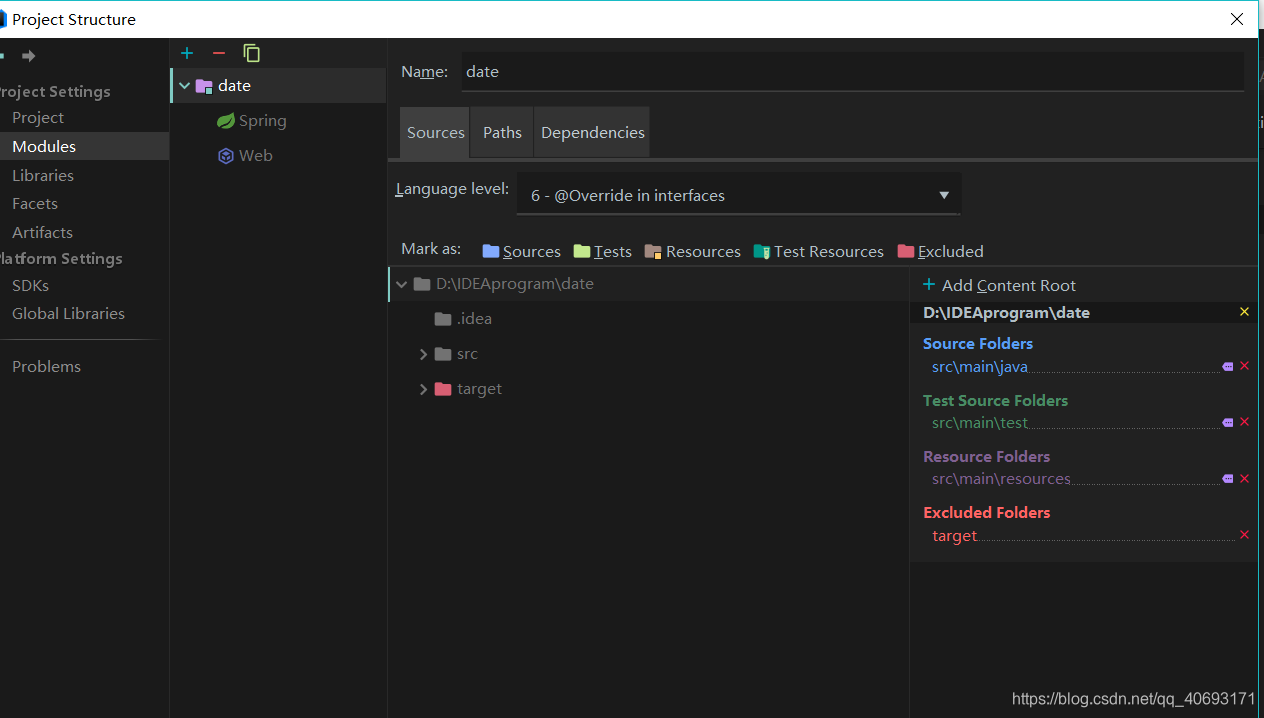Select the Web facet row
The width and height of the screenshot is (1264, 718).
coord(279,156)
